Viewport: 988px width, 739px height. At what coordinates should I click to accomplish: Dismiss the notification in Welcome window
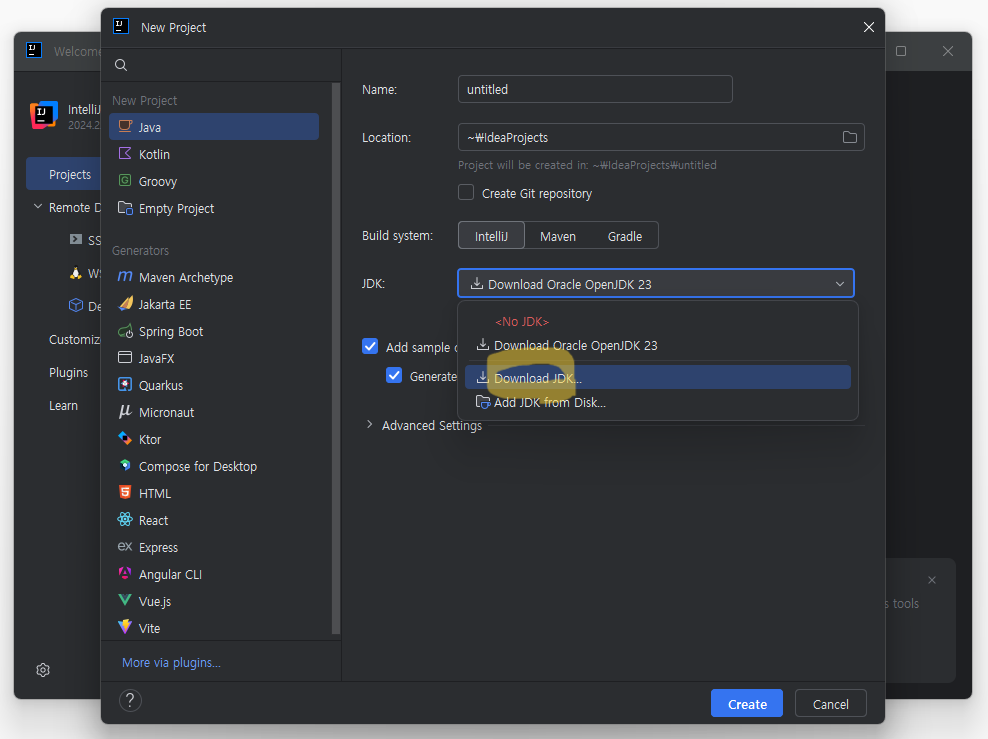pos(932,580)
